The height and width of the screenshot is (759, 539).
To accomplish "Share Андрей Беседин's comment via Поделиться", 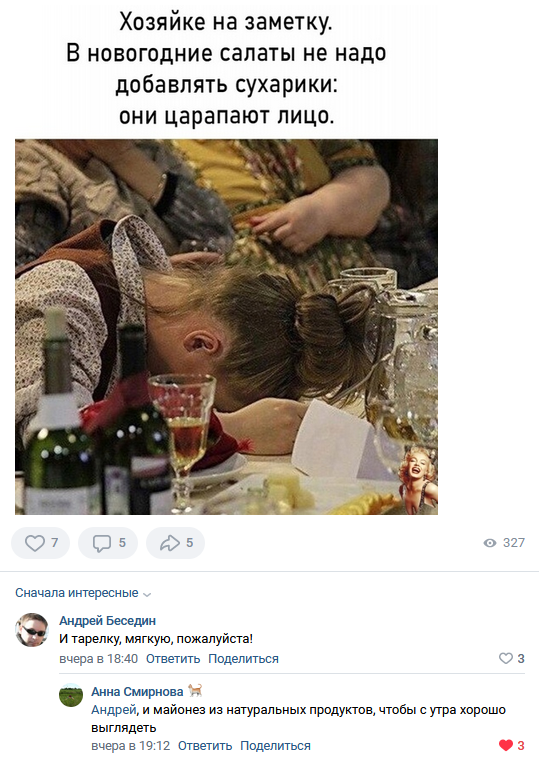I will coord(243,659).
